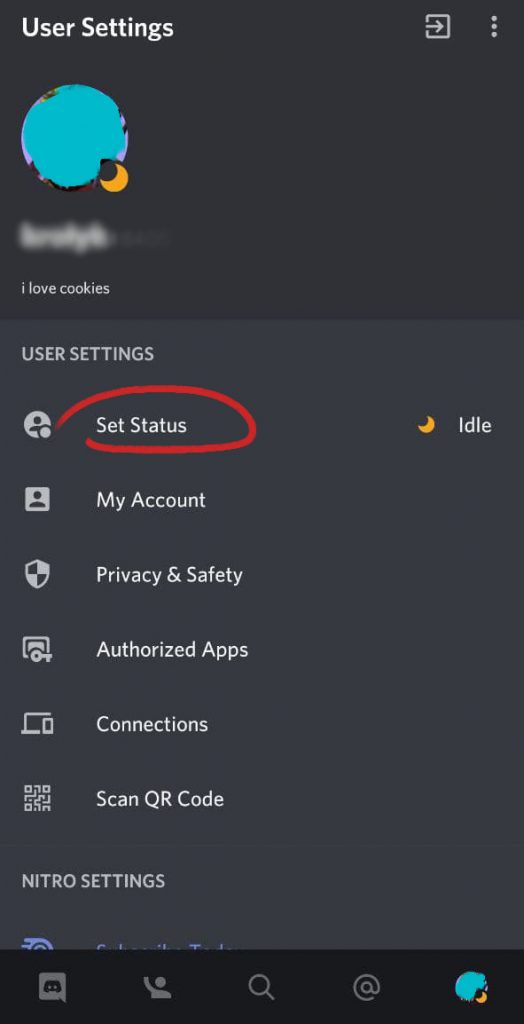Tap the Authorized Apps key icon
The height and width of the screenshot is (1024, 524).
[37, 649]
